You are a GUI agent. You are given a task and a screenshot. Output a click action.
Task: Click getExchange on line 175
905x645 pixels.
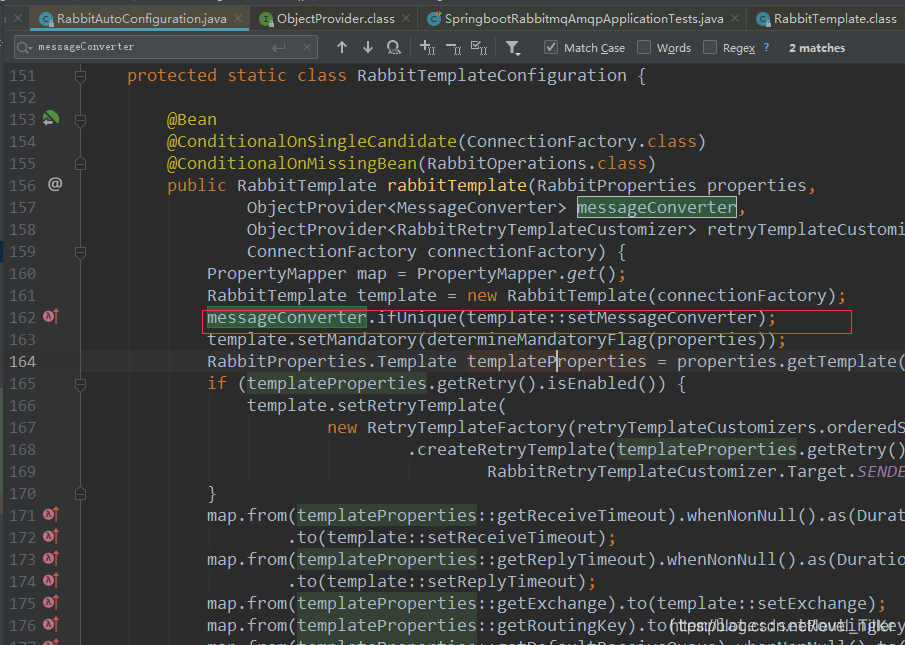(552, 603)
